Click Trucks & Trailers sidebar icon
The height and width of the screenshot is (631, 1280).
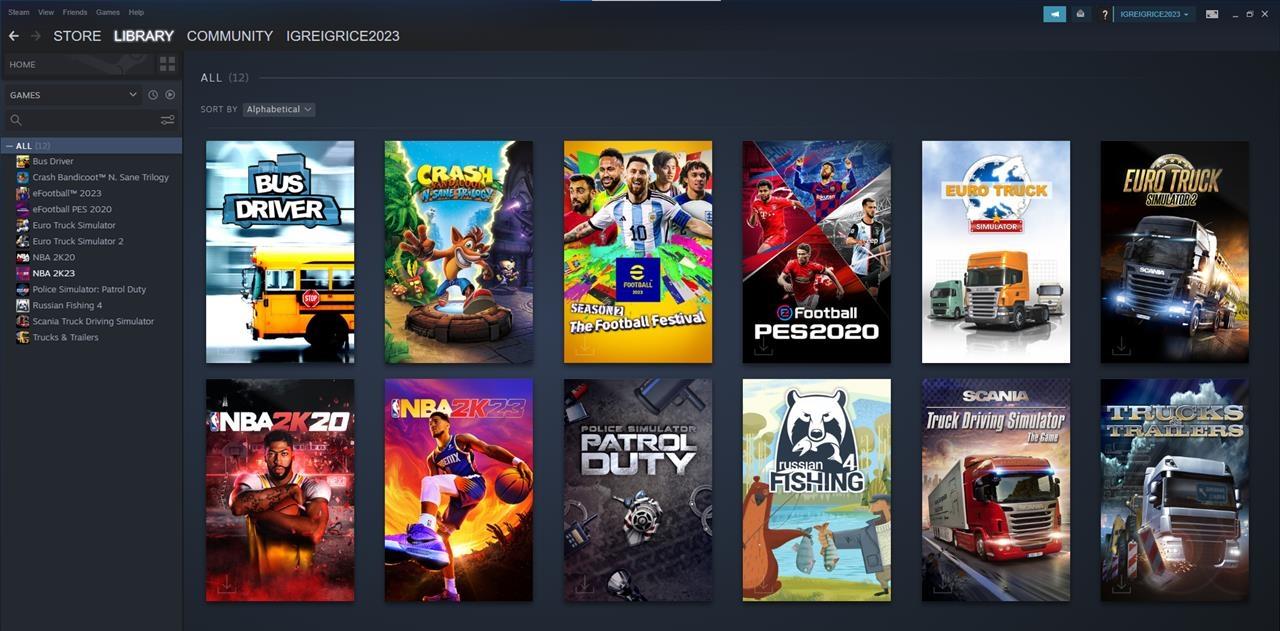[x=23, y=337]
